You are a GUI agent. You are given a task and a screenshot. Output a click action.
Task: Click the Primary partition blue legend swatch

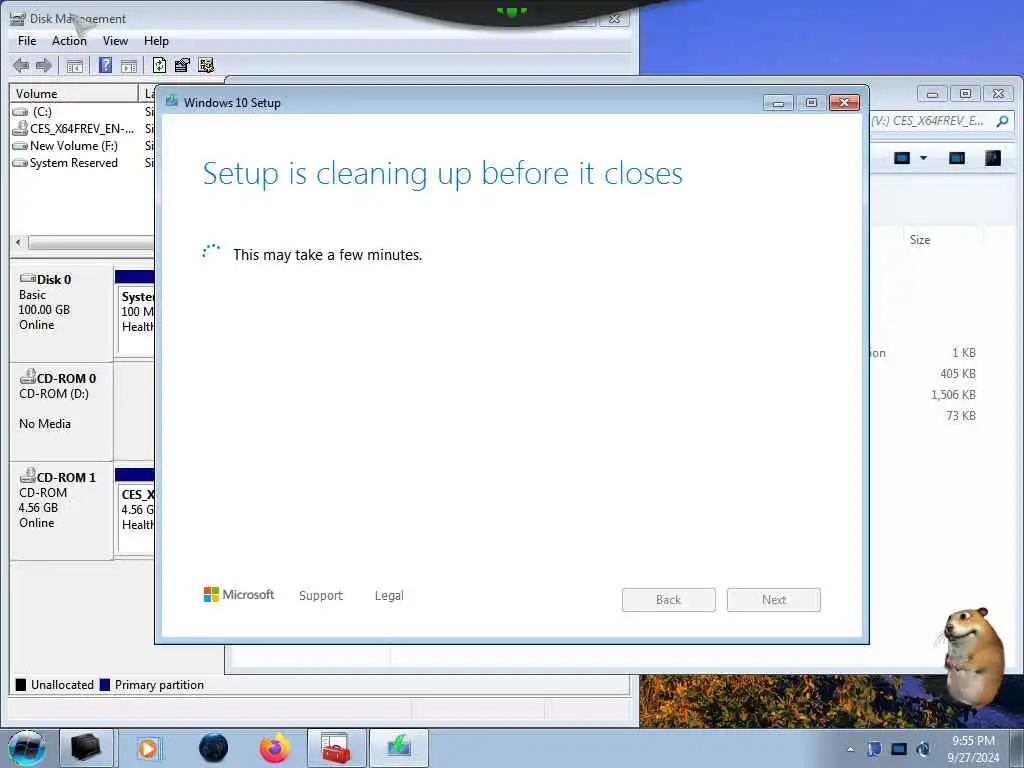click(104, 684)
